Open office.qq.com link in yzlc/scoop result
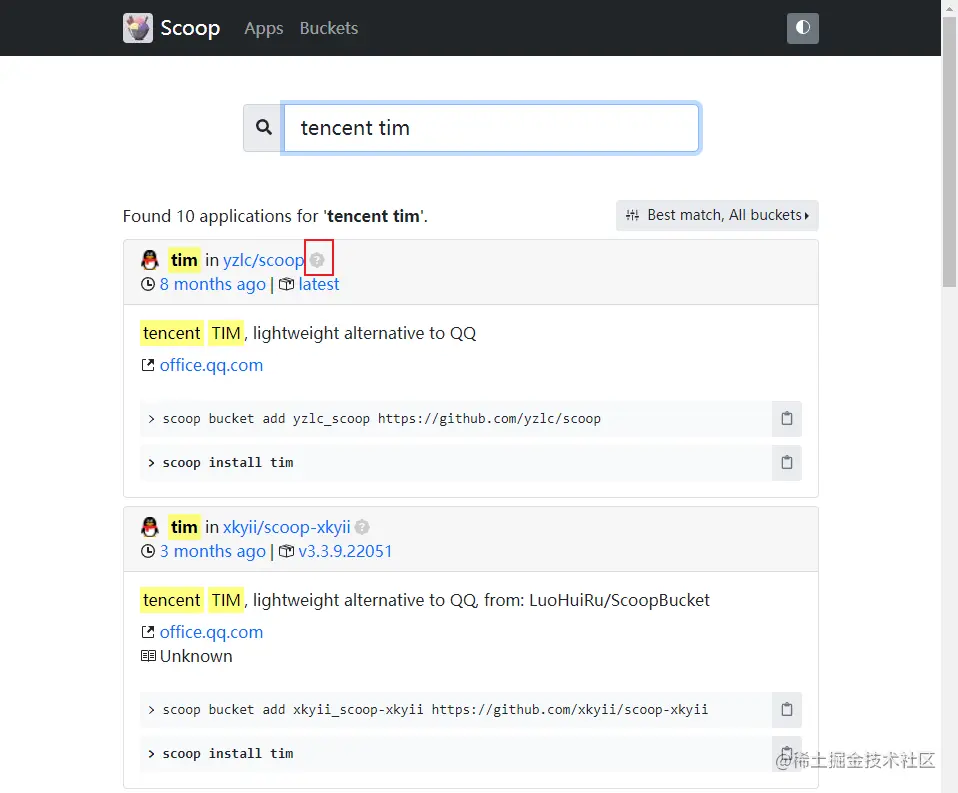The image size is (958, 793). pos(211,365)
